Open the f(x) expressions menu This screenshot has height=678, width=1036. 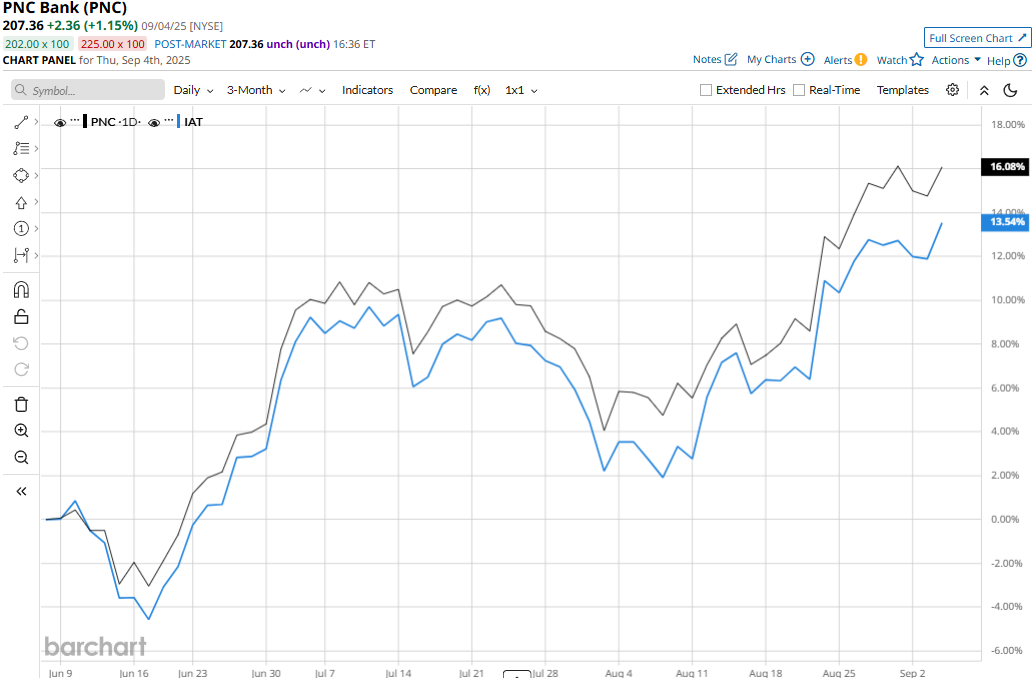pos(482,90)
